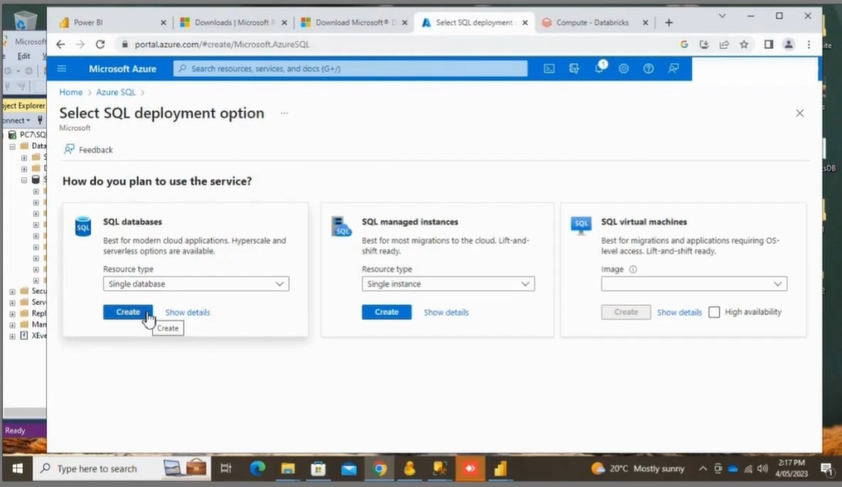Viewport: 842px width, 487px height.
Task: Close the Select SQL deployment option blade
Action: click(x=800, y=113)
